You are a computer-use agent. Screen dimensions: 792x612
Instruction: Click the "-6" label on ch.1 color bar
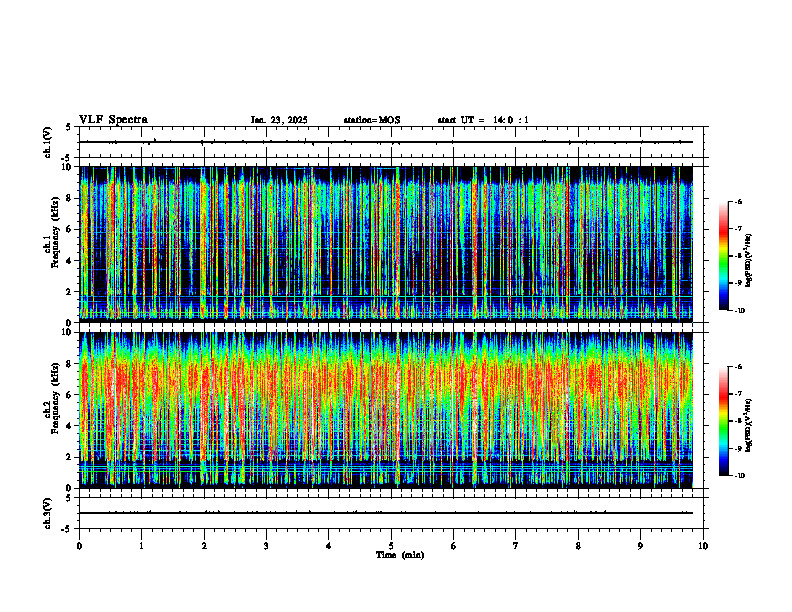point(738,201)
